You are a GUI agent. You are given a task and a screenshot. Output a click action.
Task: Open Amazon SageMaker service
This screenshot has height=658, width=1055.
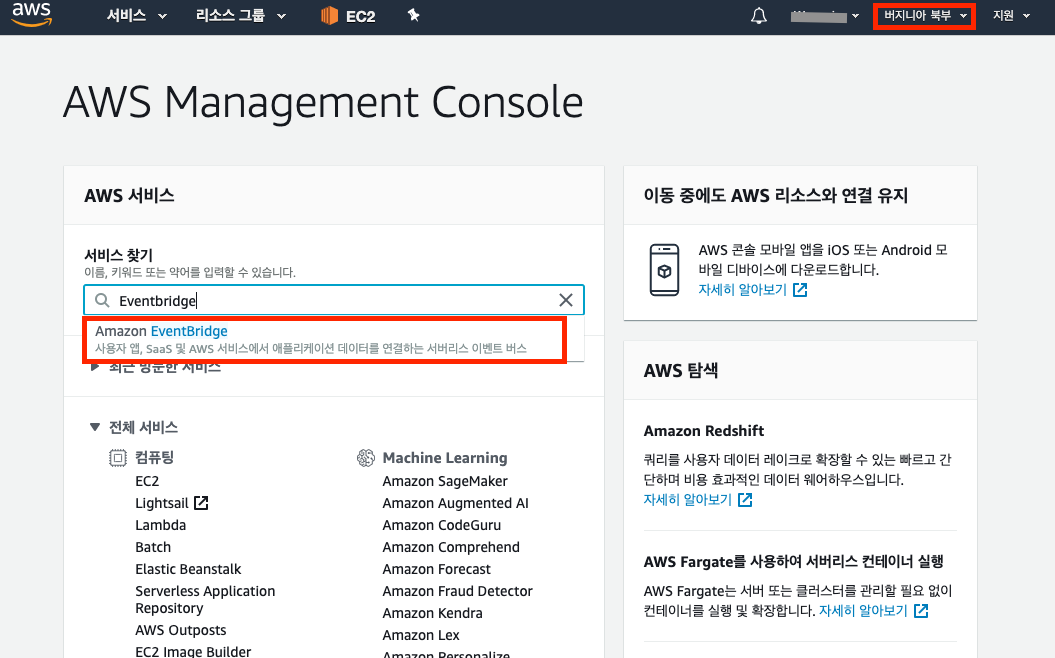[445, 481]
